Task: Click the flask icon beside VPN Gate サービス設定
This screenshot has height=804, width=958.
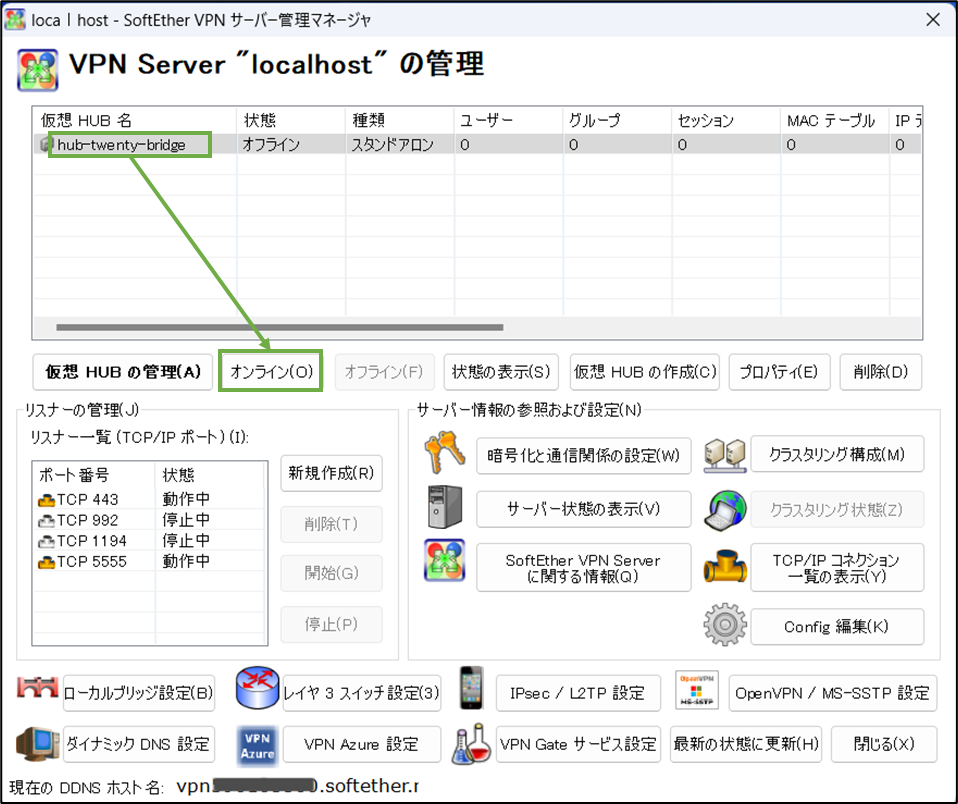Action: pyautogui.click(x=471, y=744)
